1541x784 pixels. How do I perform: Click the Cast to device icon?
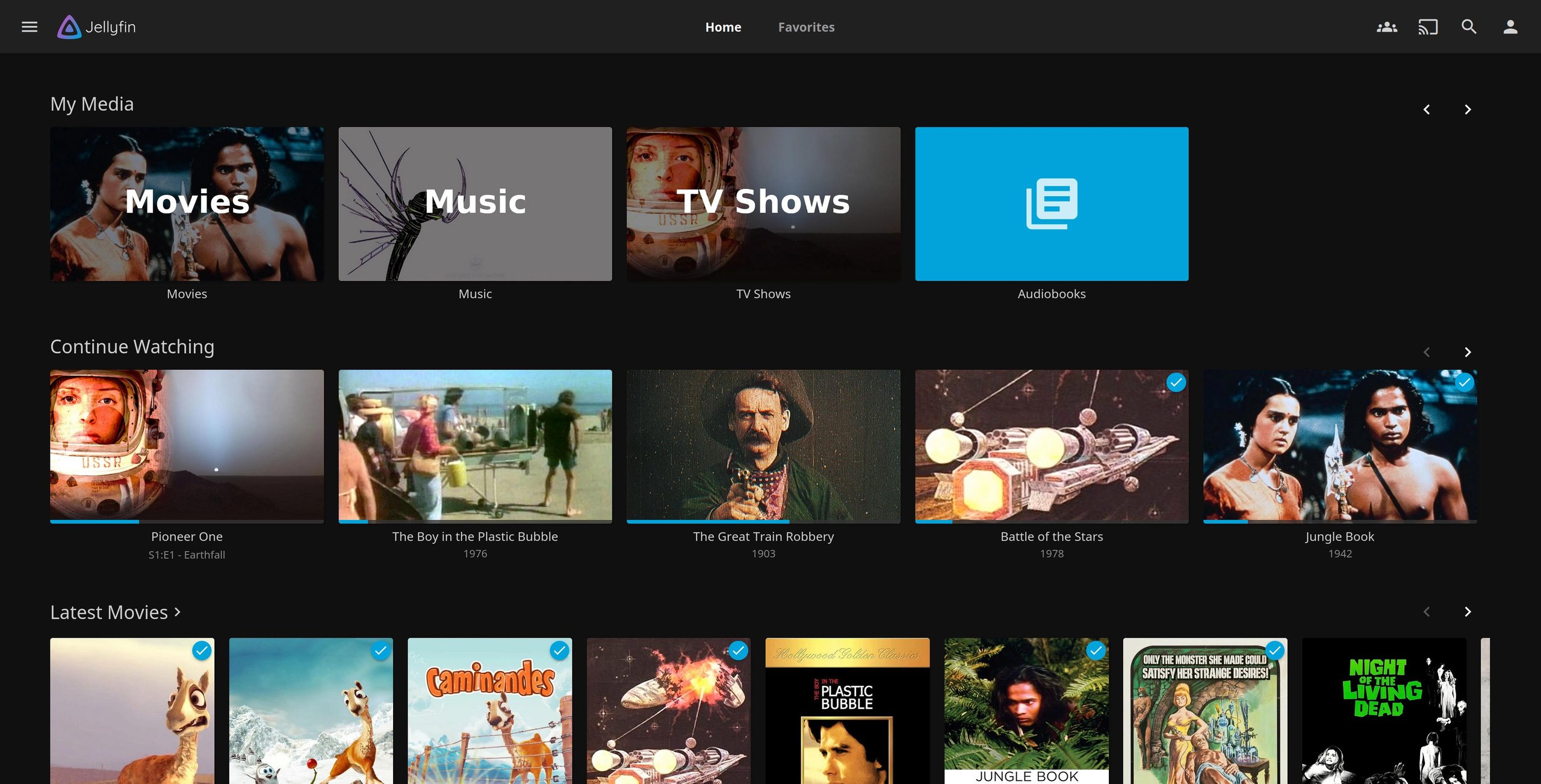1427,27
